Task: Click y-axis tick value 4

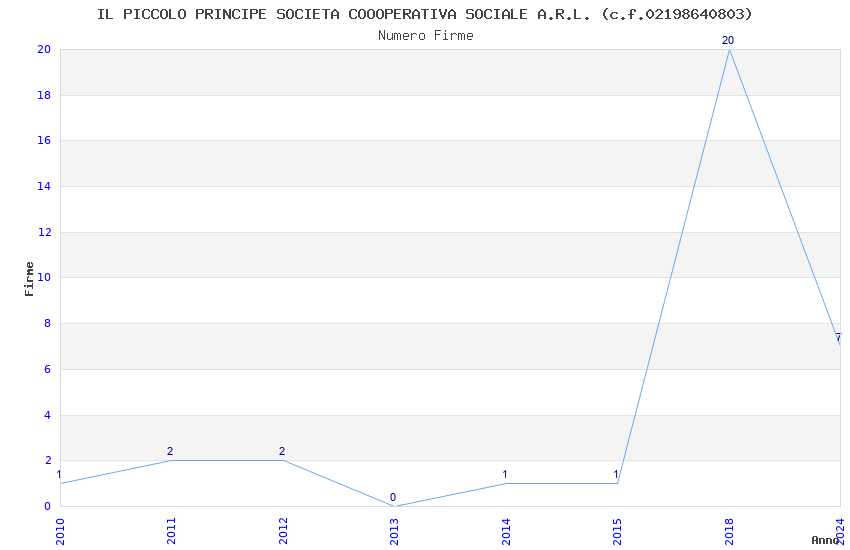Action: tap(48, 415)
